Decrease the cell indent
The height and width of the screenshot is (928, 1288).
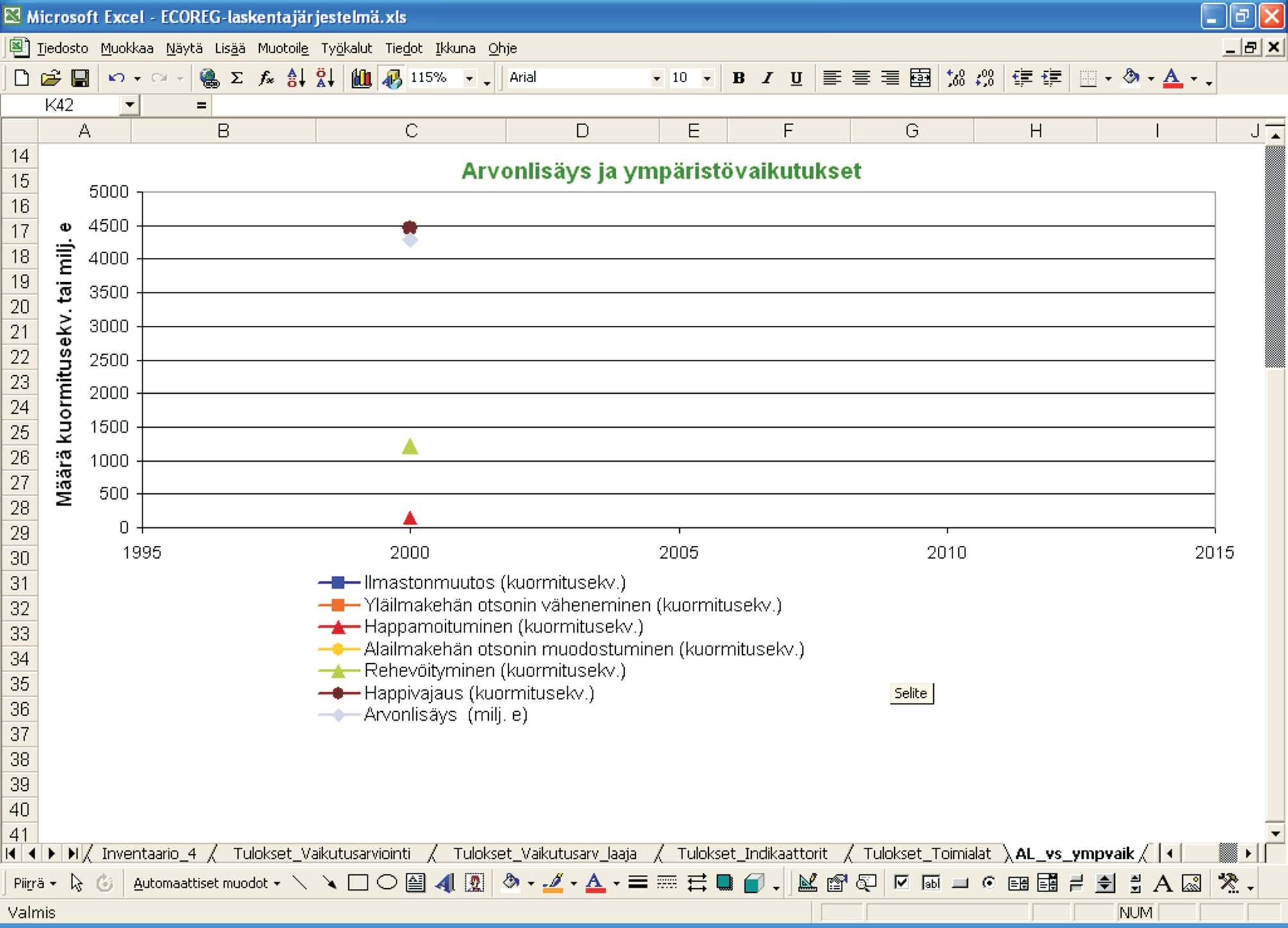1022,78
